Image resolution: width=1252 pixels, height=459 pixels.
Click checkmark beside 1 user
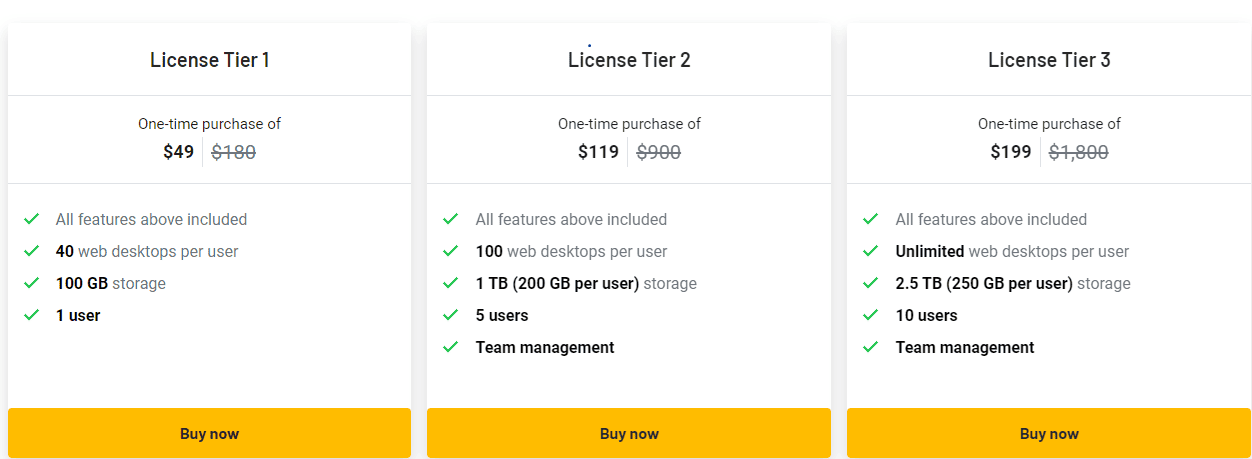tap(31, 315)
